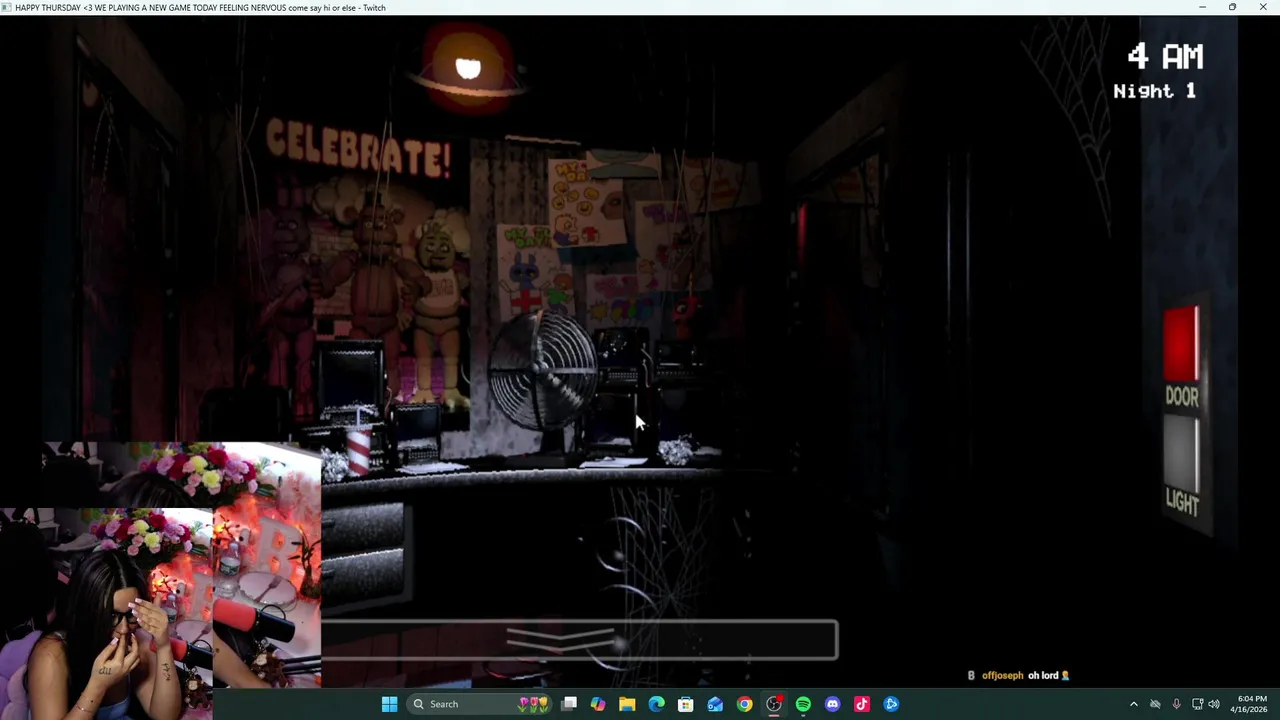Minimize the Twitch window

(1202, 7)
